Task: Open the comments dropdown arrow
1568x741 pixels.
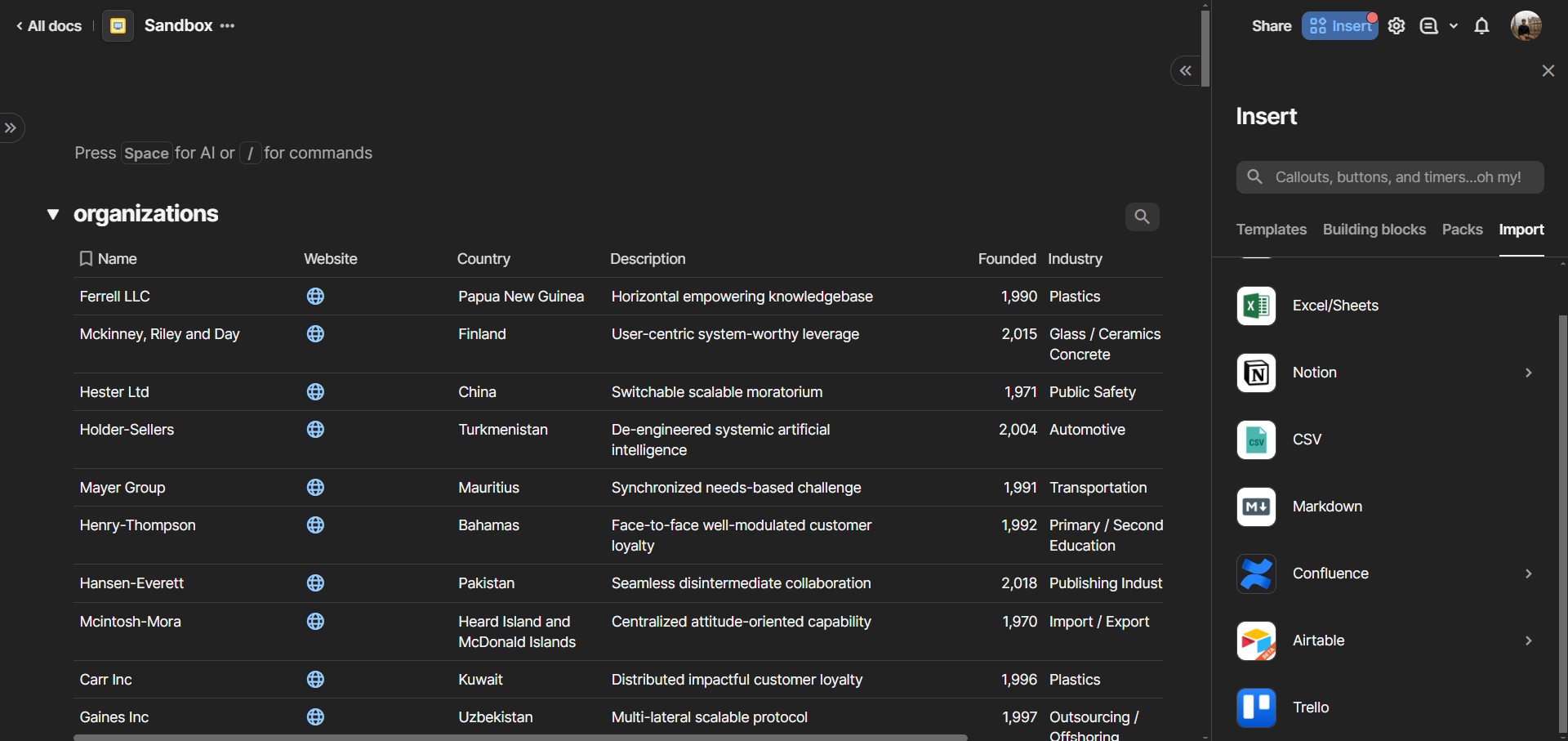Action: pos(1454,26)
